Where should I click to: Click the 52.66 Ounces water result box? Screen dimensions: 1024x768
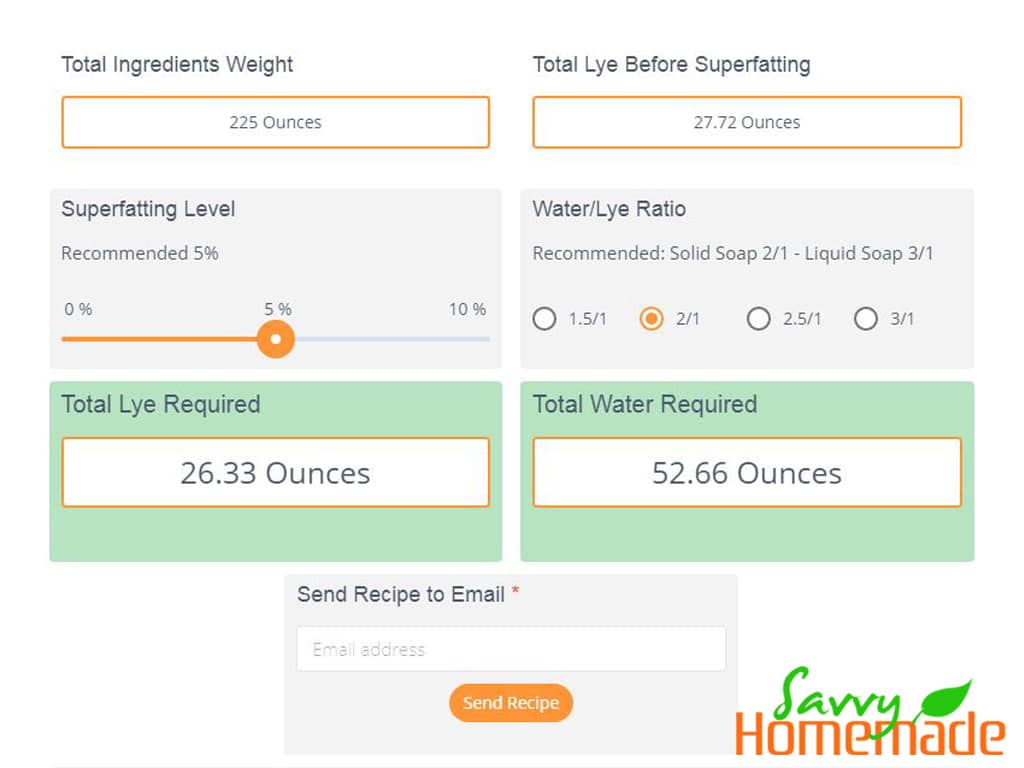tap(746, 472)
